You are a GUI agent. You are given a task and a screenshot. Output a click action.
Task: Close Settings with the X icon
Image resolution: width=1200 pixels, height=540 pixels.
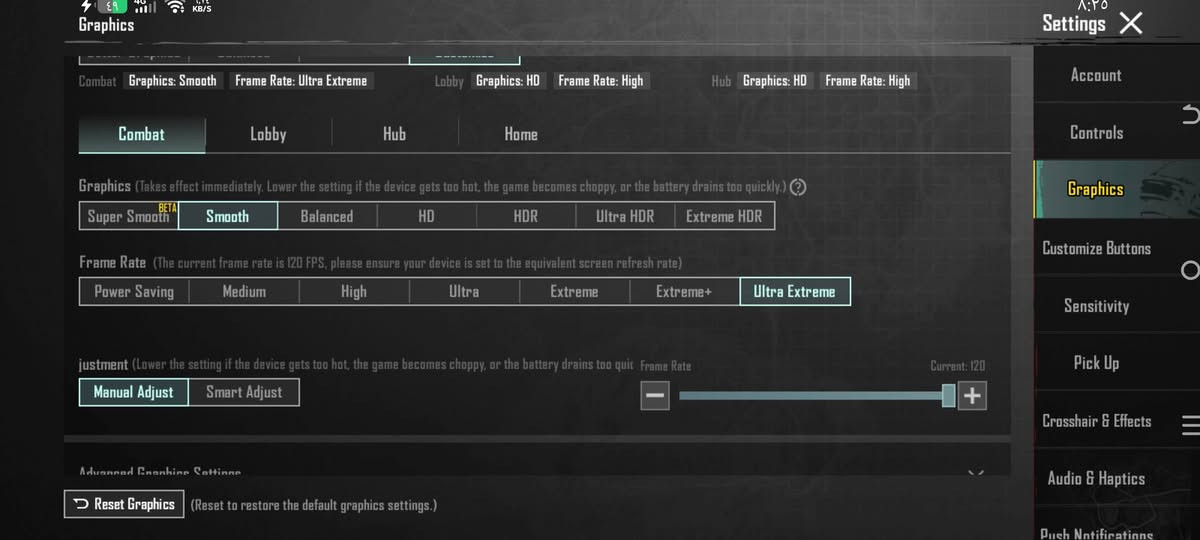coord(1131,24)
